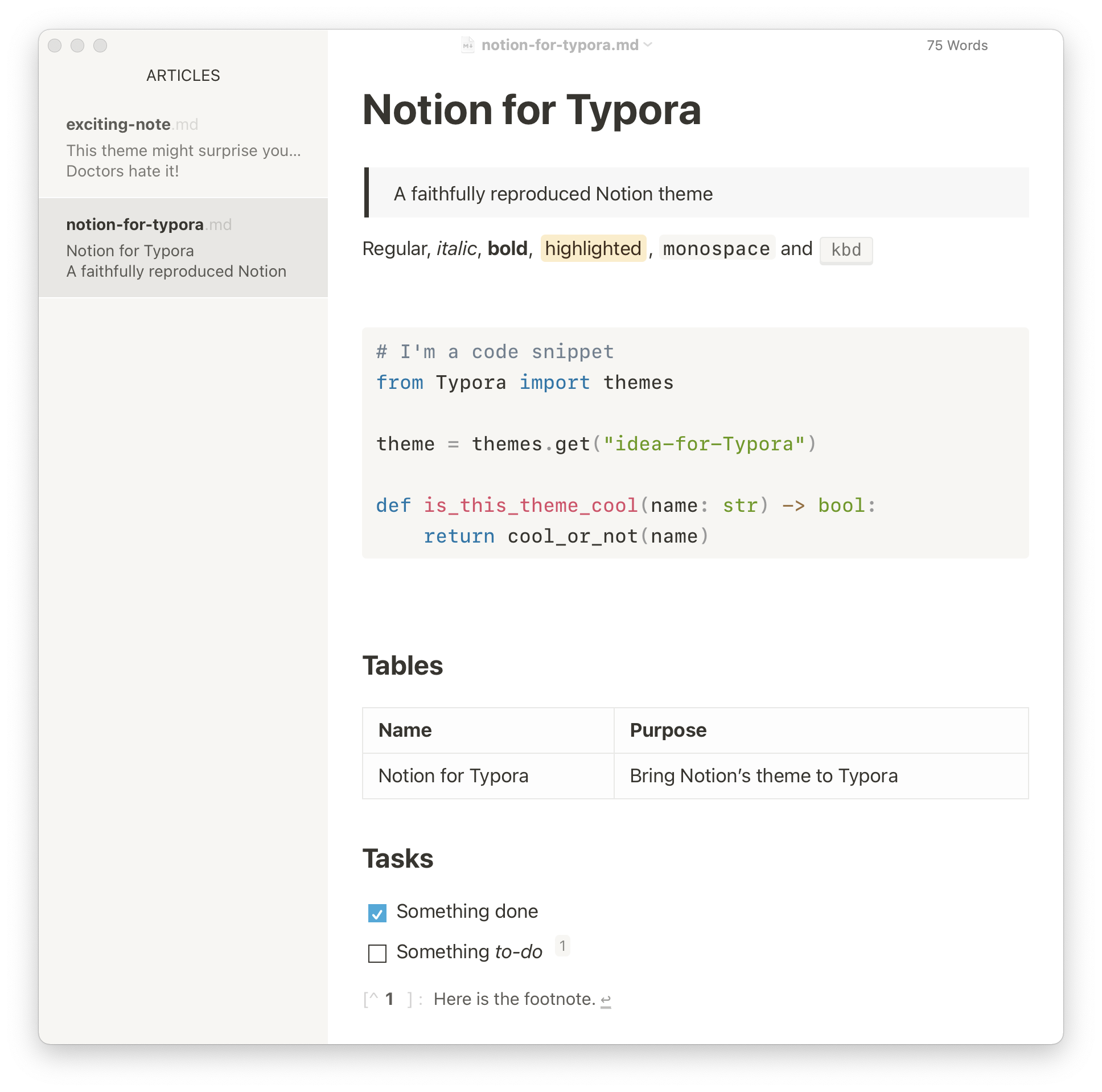Click the 'Tables' section heading
Viewport: 1102px width, 1092px height.
(402, 666)
